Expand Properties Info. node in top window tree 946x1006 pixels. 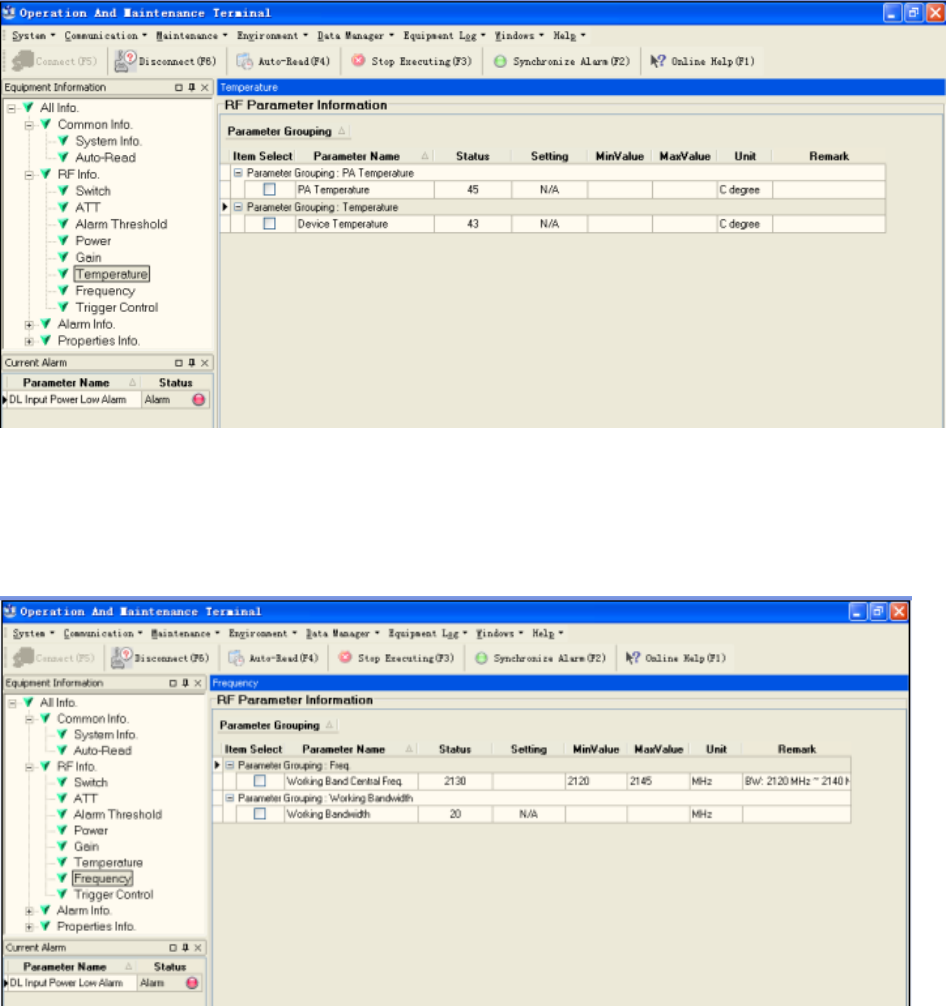pos(29,341)
